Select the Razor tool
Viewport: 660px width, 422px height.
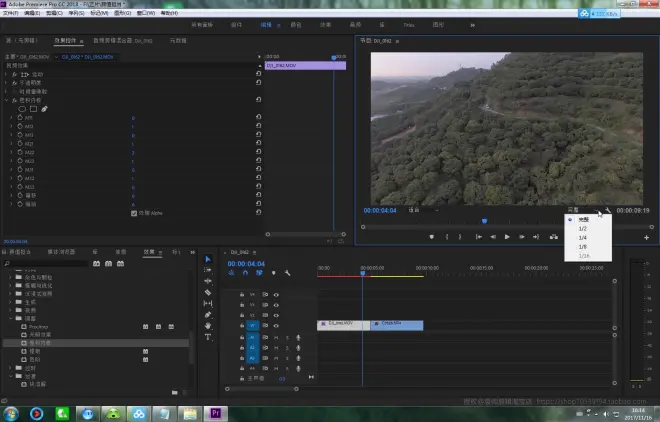208,292
